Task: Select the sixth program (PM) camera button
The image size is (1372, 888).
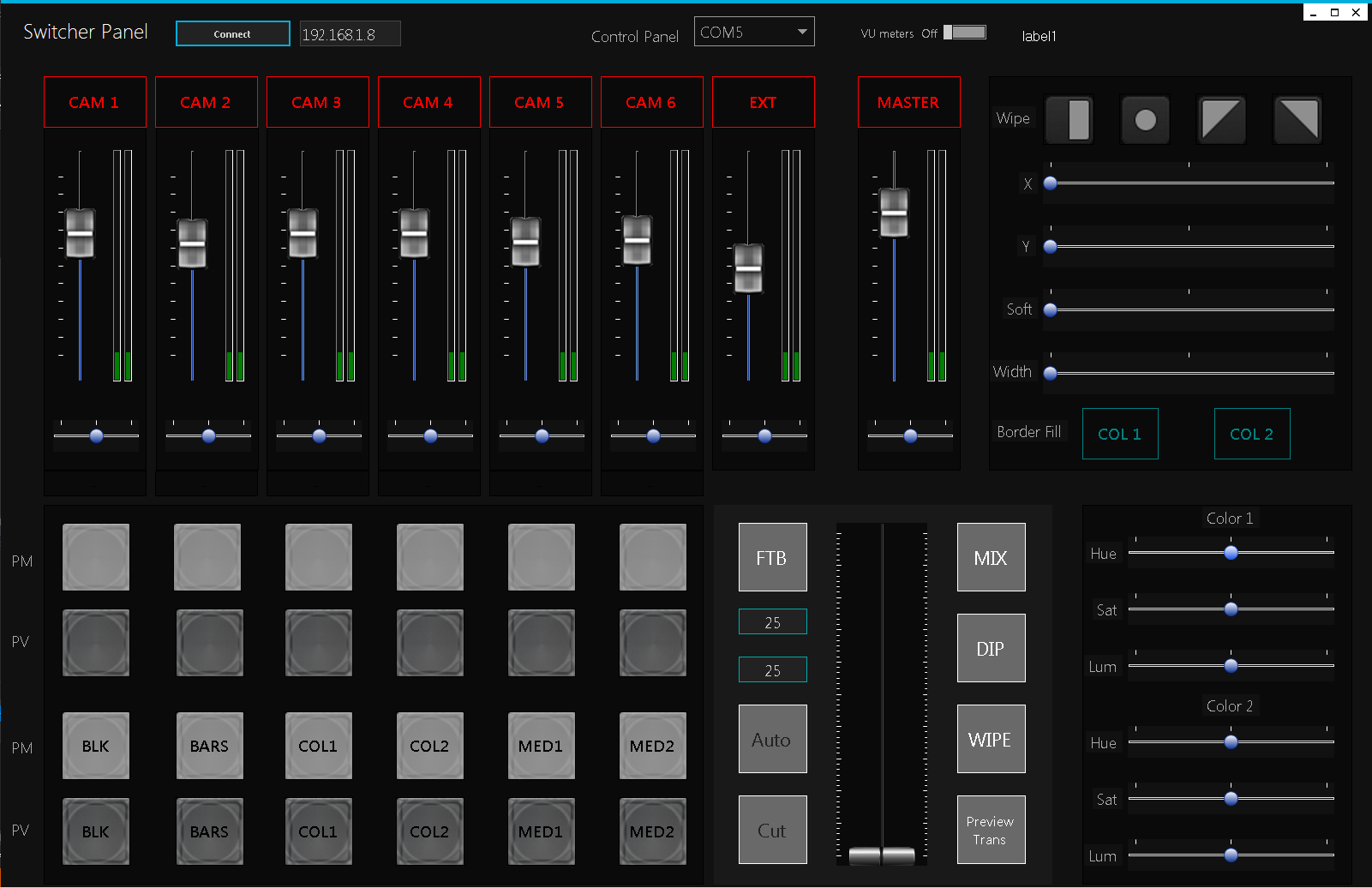Action: click(653, 557)
